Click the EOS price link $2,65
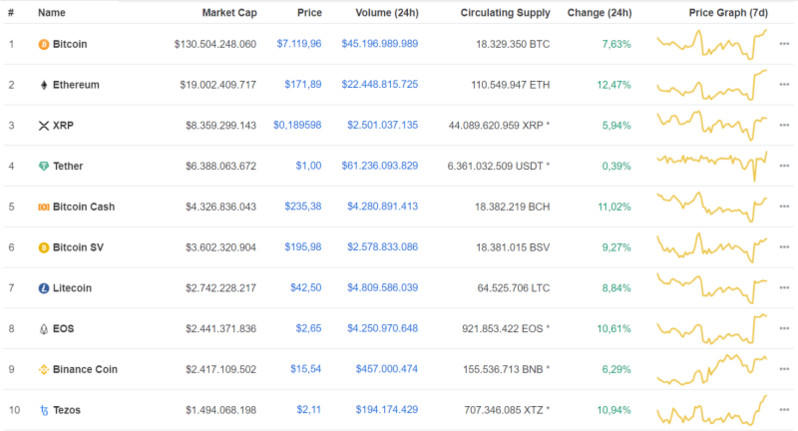This screenshot has width=798, height=431. tap(308, 328)
